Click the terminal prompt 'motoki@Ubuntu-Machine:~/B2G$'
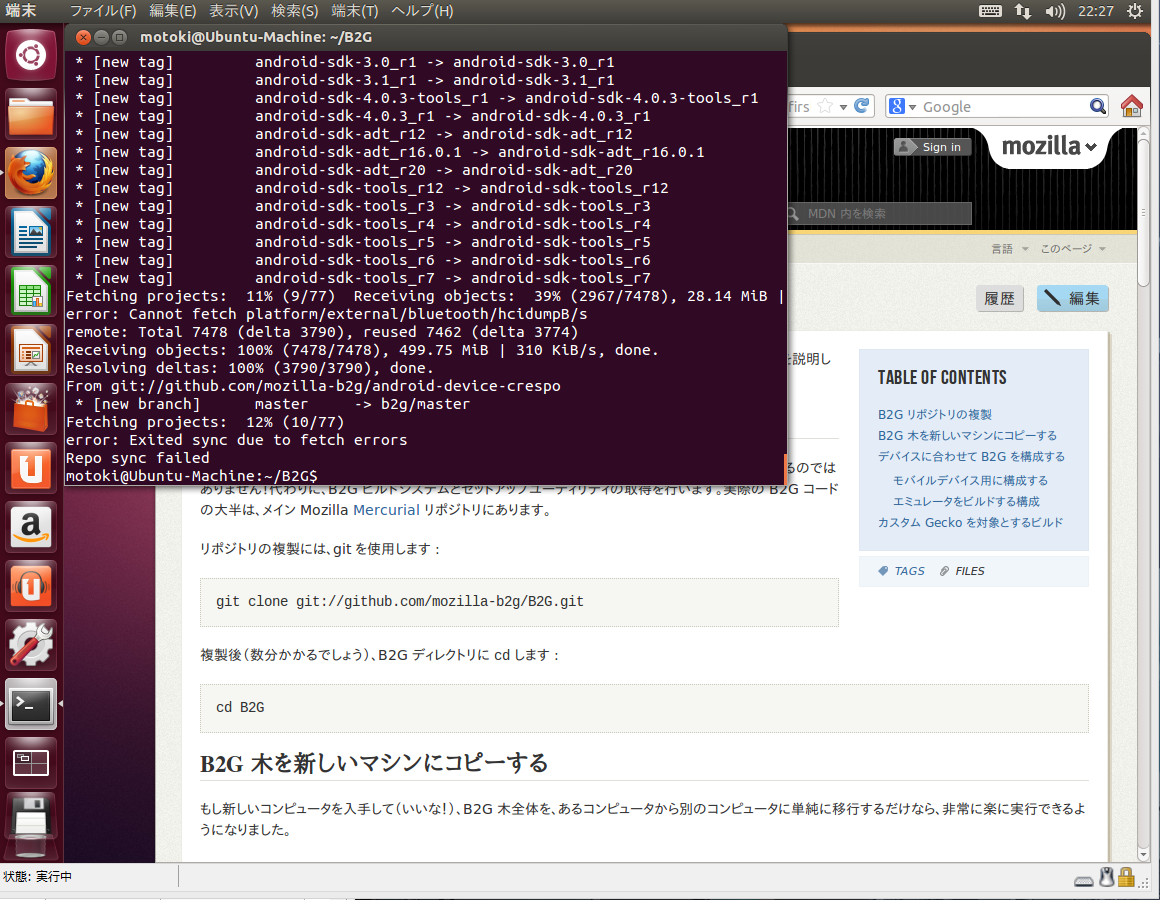 tap(192, 476)
